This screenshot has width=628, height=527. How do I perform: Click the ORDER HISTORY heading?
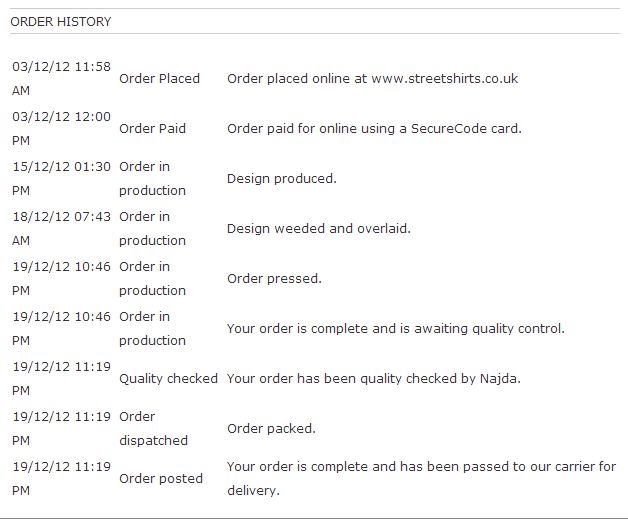[61, 22]
